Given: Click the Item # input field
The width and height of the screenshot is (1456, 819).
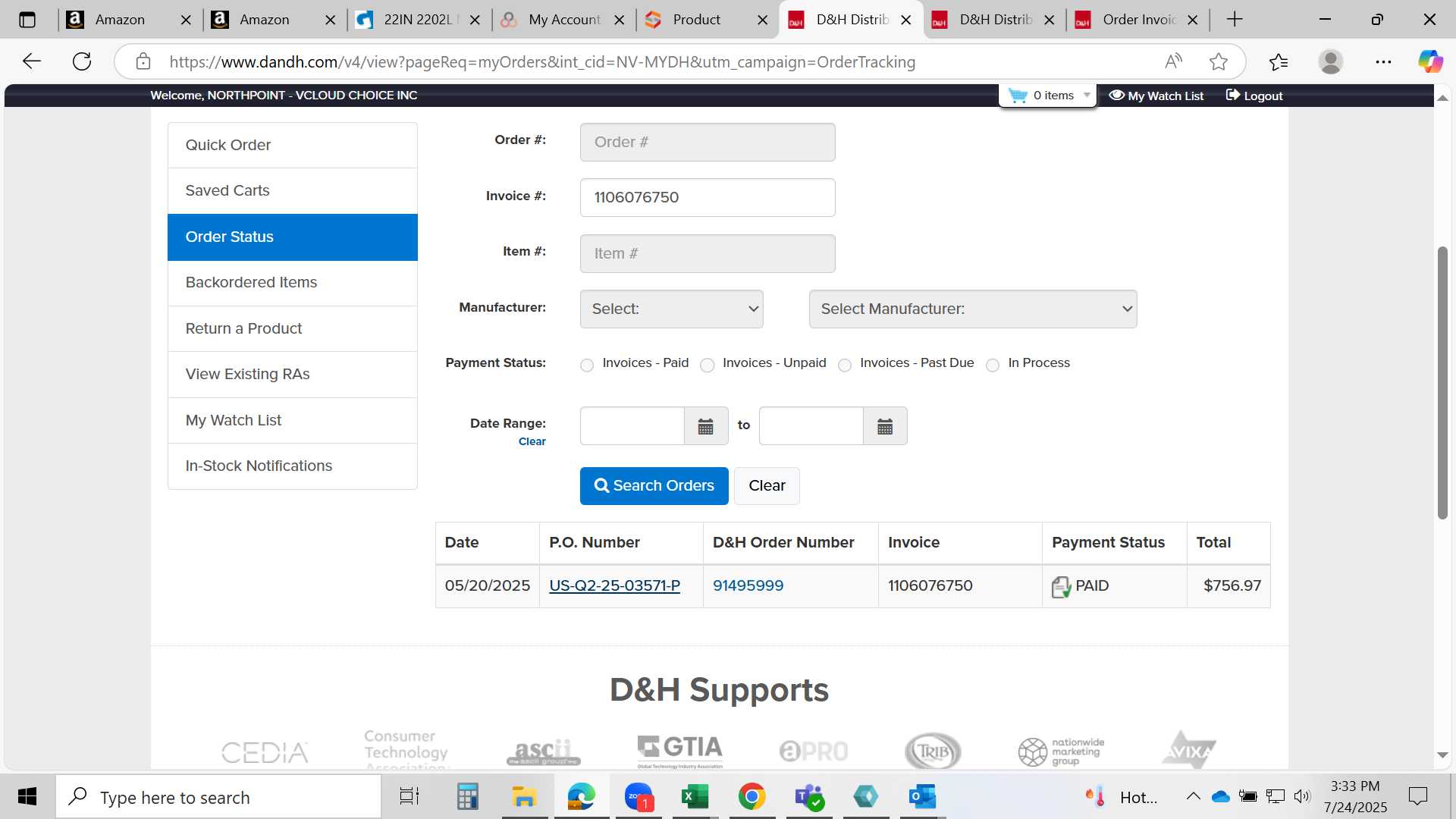Looking at the screenshot, I should coord(708,254).
